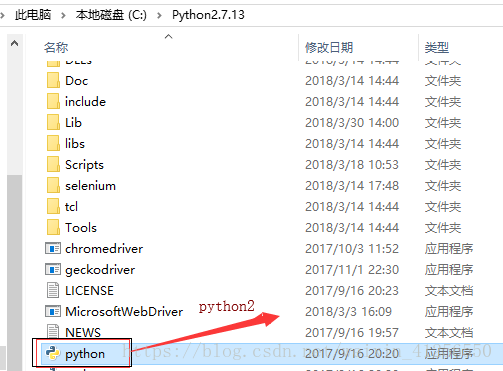Sort by the 名称 column header
The height and width of the screenshot is (371, 503).
pyautogui.click(x=56, y=48)
